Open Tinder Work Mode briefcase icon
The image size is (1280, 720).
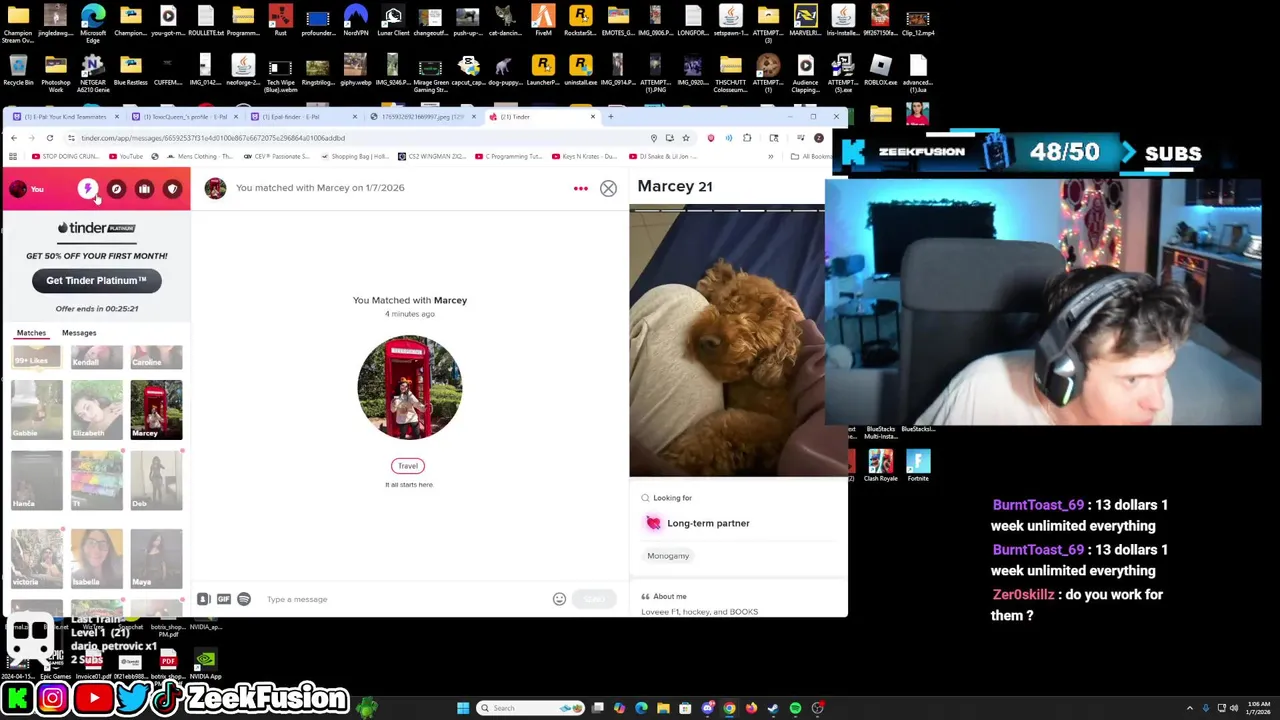click(144, 189)
